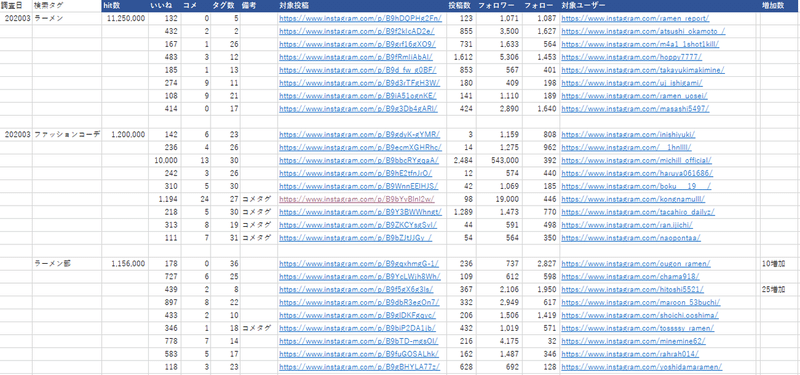Open post link B9bbcRYgqaA
Image resolution: width=800 pixels, height=375 pixels.
pos(359,160)
